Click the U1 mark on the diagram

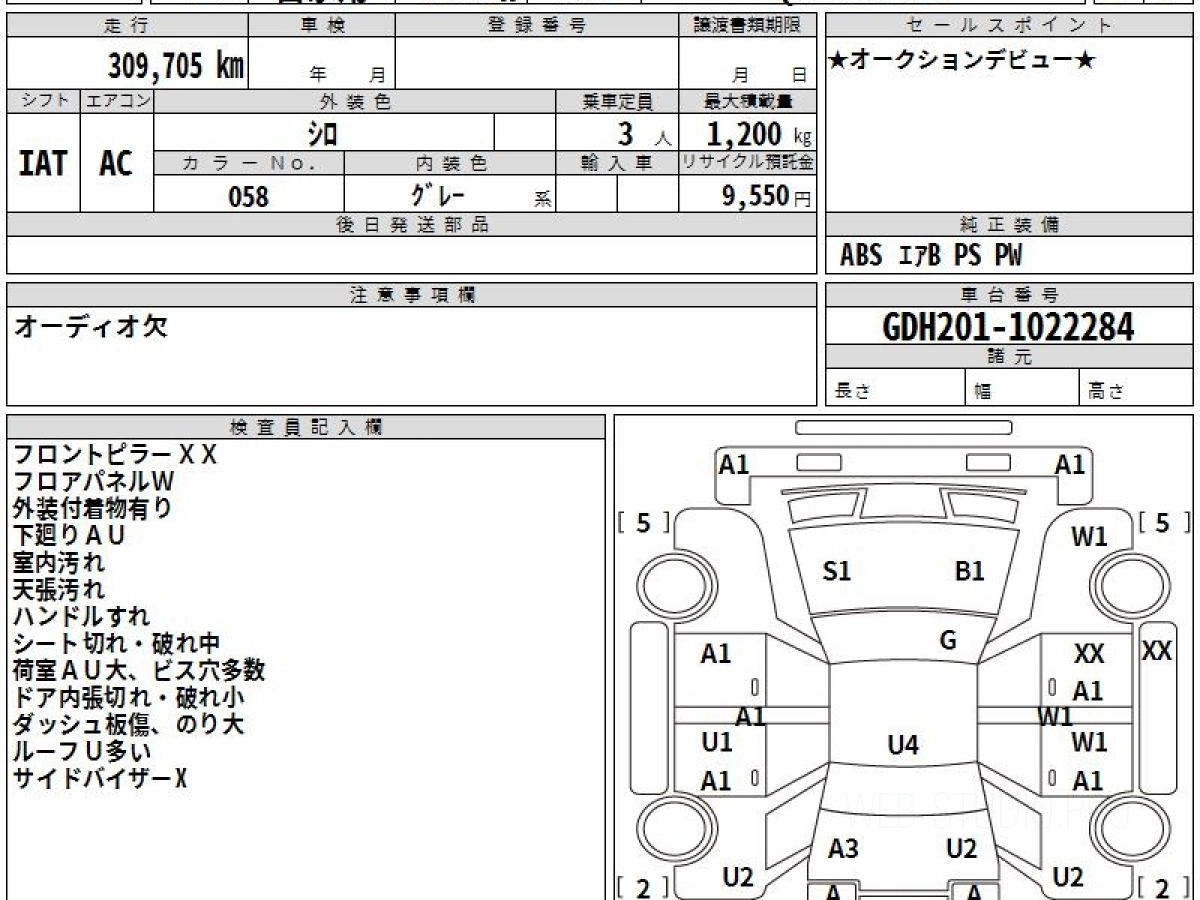coord(716,742)
